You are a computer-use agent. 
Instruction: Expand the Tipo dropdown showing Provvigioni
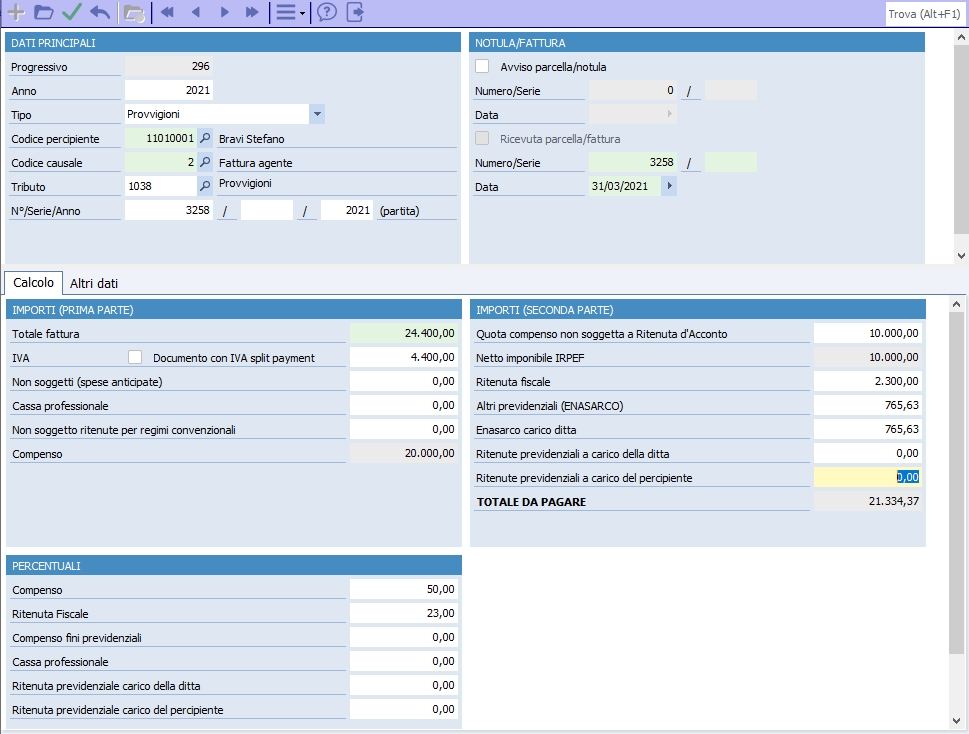(x=317, y=115)
